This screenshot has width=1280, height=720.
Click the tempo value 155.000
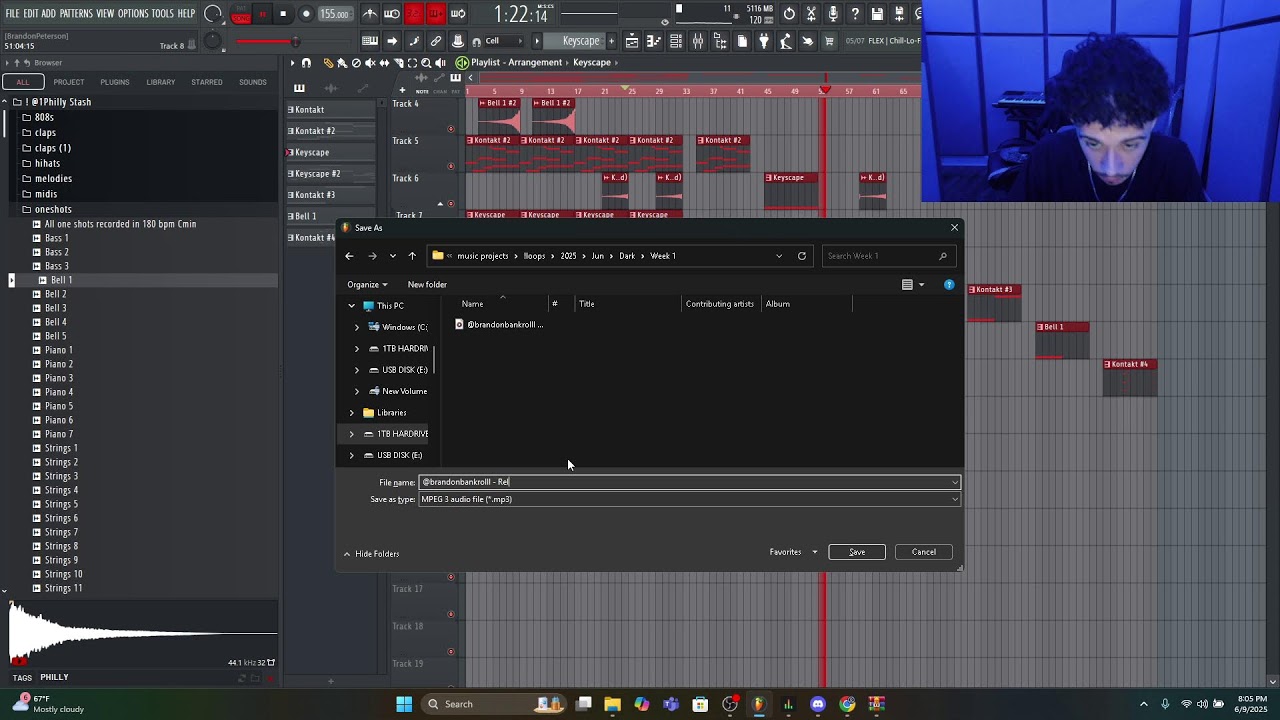click(x=335, y=14)
